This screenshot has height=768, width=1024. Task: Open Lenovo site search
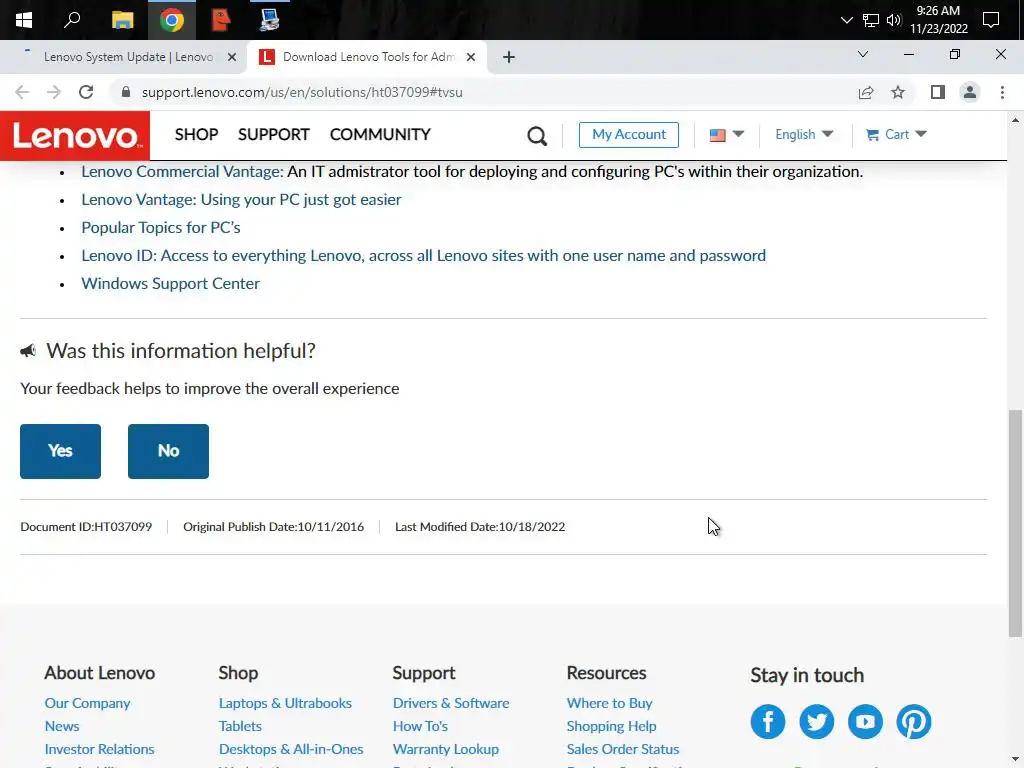537,136
